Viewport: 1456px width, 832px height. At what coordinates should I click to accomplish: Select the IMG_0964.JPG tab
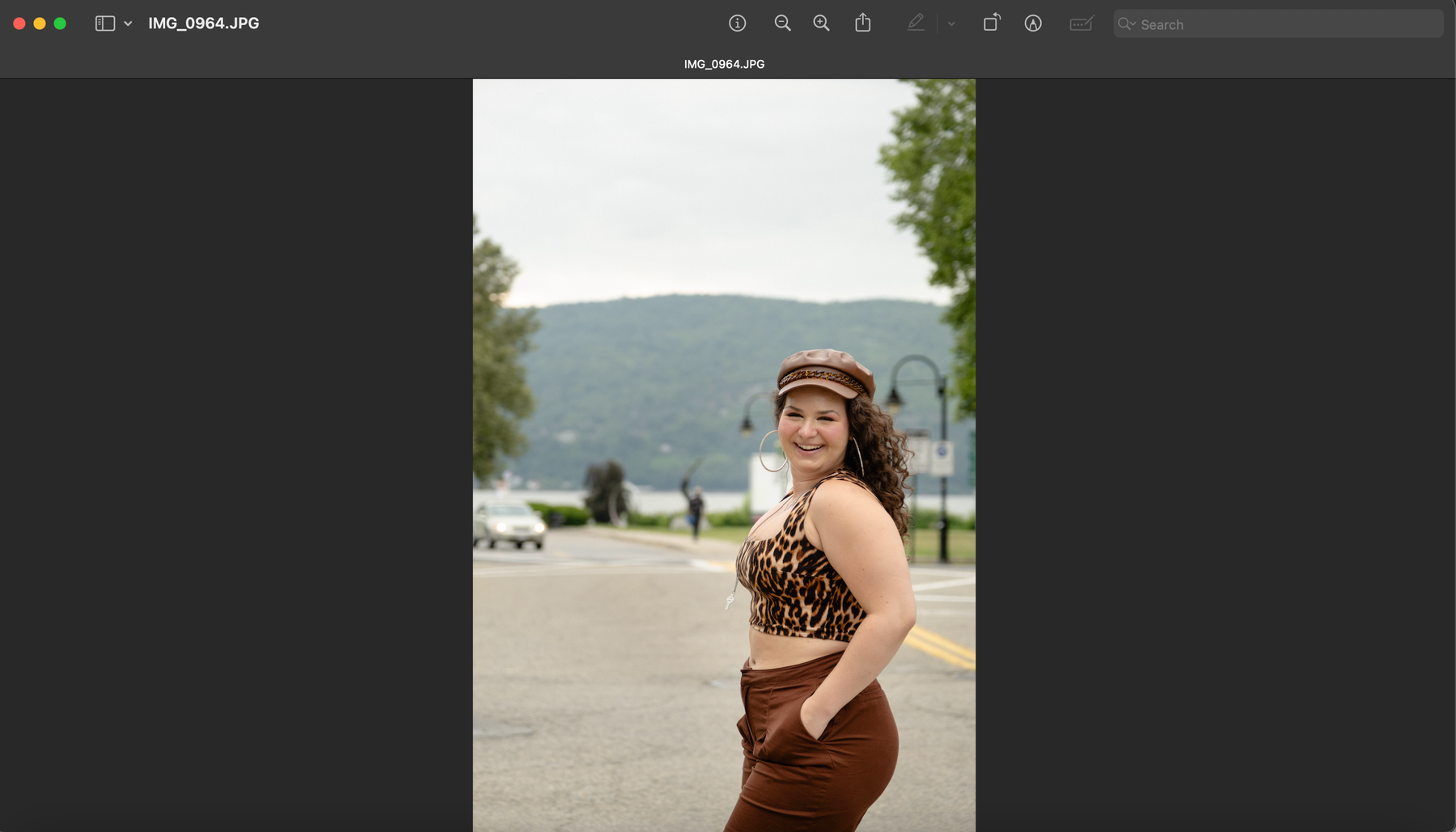click(724, 64)
